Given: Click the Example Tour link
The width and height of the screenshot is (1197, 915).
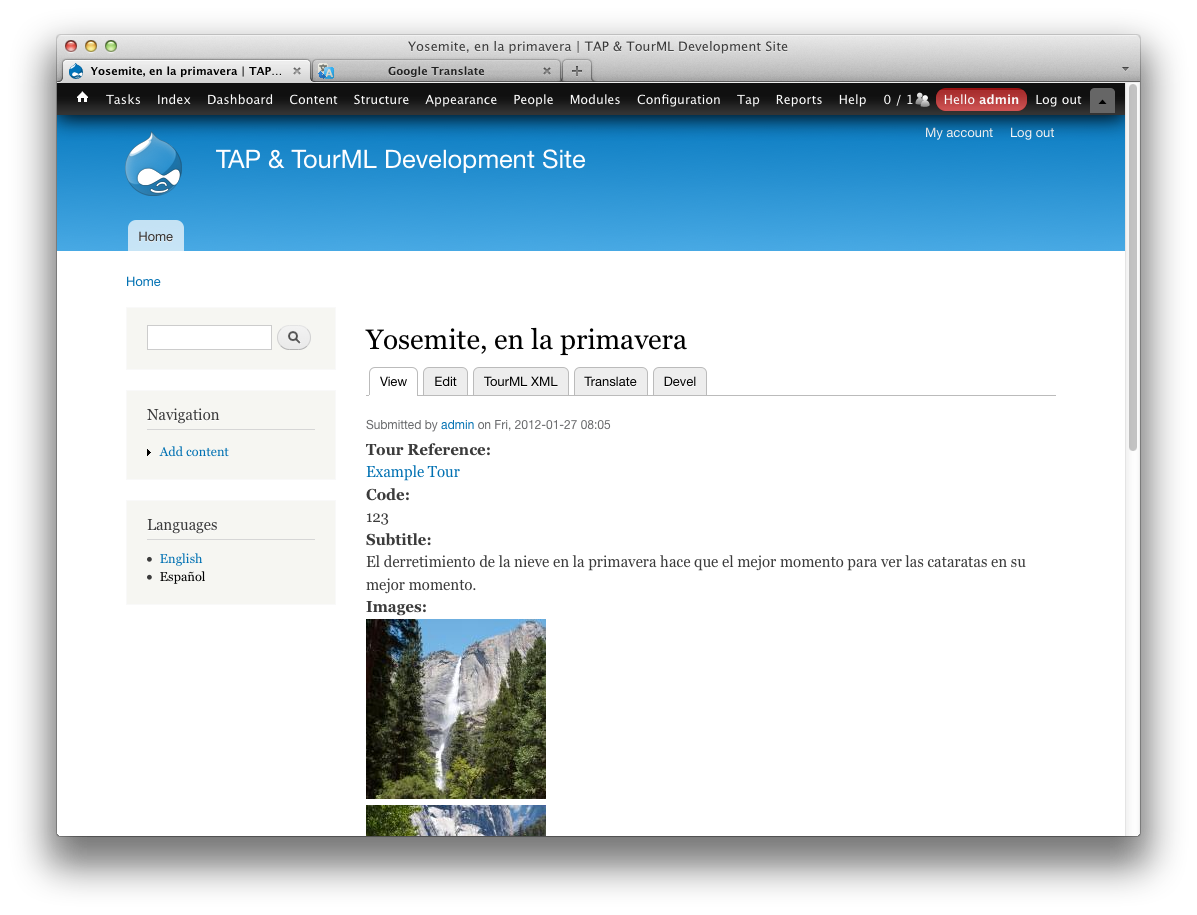Looking at the screenshot, I should tap(413, 472).
